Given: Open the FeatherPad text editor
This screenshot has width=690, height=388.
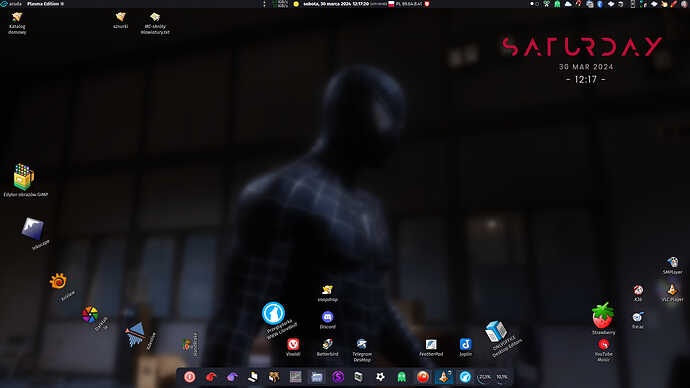Looking at the screenshot, I should point(431,344).
